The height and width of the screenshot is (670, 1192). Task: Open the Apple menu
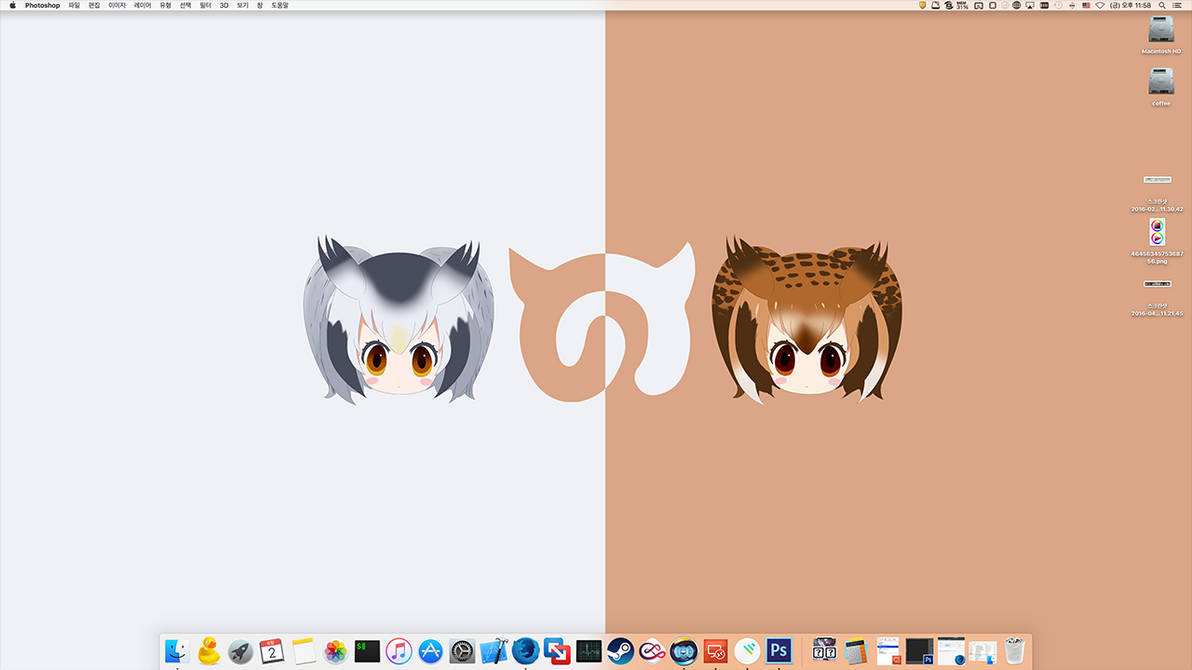tap(12, 5)
